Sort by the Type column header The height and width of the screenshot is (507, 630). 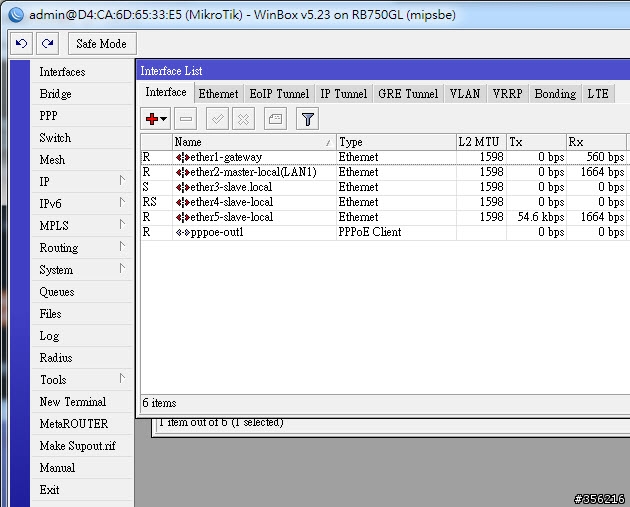[396, 142]
